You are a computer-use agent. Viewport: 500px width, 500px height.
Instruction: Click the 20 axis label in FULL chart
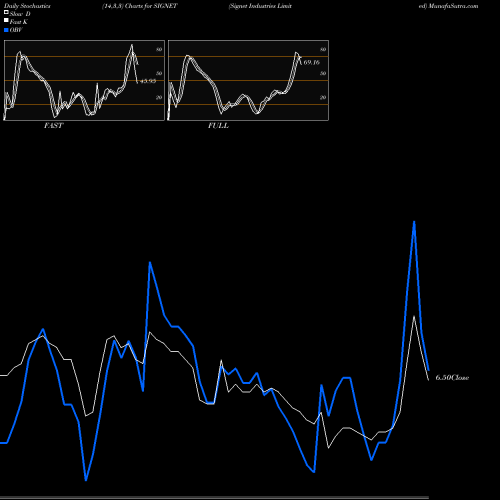click(x=323, y=97)
